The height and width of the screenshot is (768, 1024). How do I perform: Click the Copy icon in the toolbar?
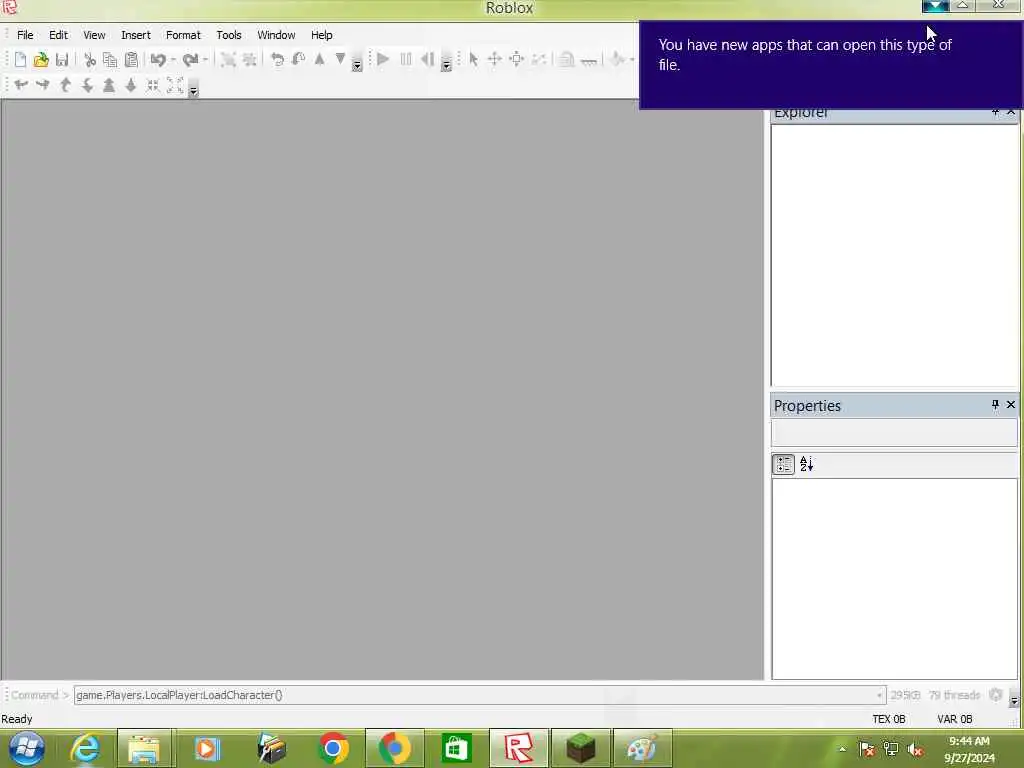(x=110, y=60)
